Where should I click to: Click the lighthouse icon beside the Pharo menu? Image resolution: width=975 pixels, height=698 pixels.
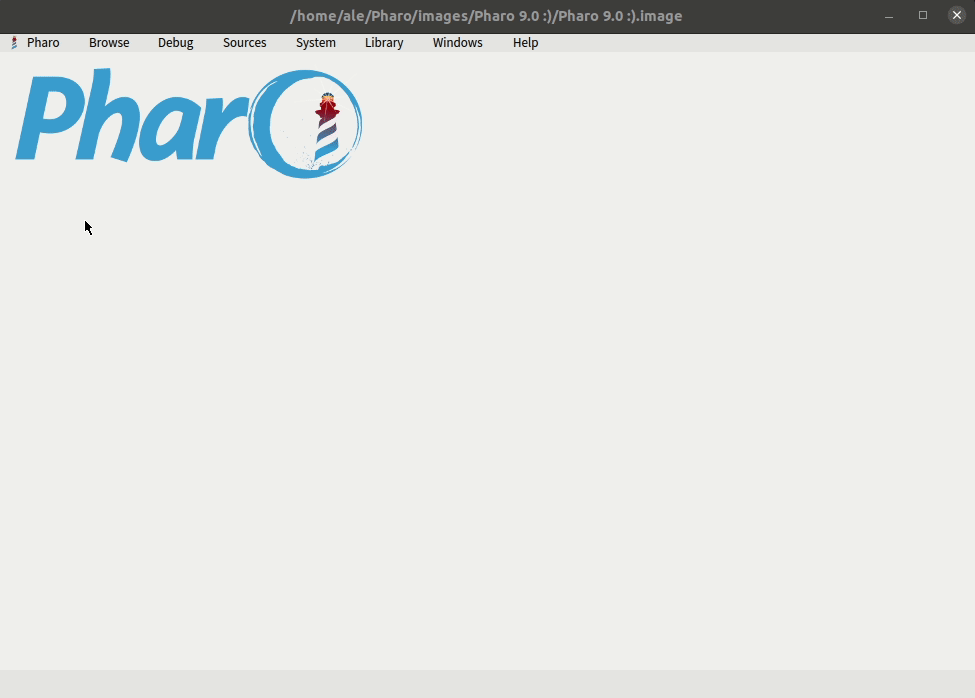[x=14, y=43]
